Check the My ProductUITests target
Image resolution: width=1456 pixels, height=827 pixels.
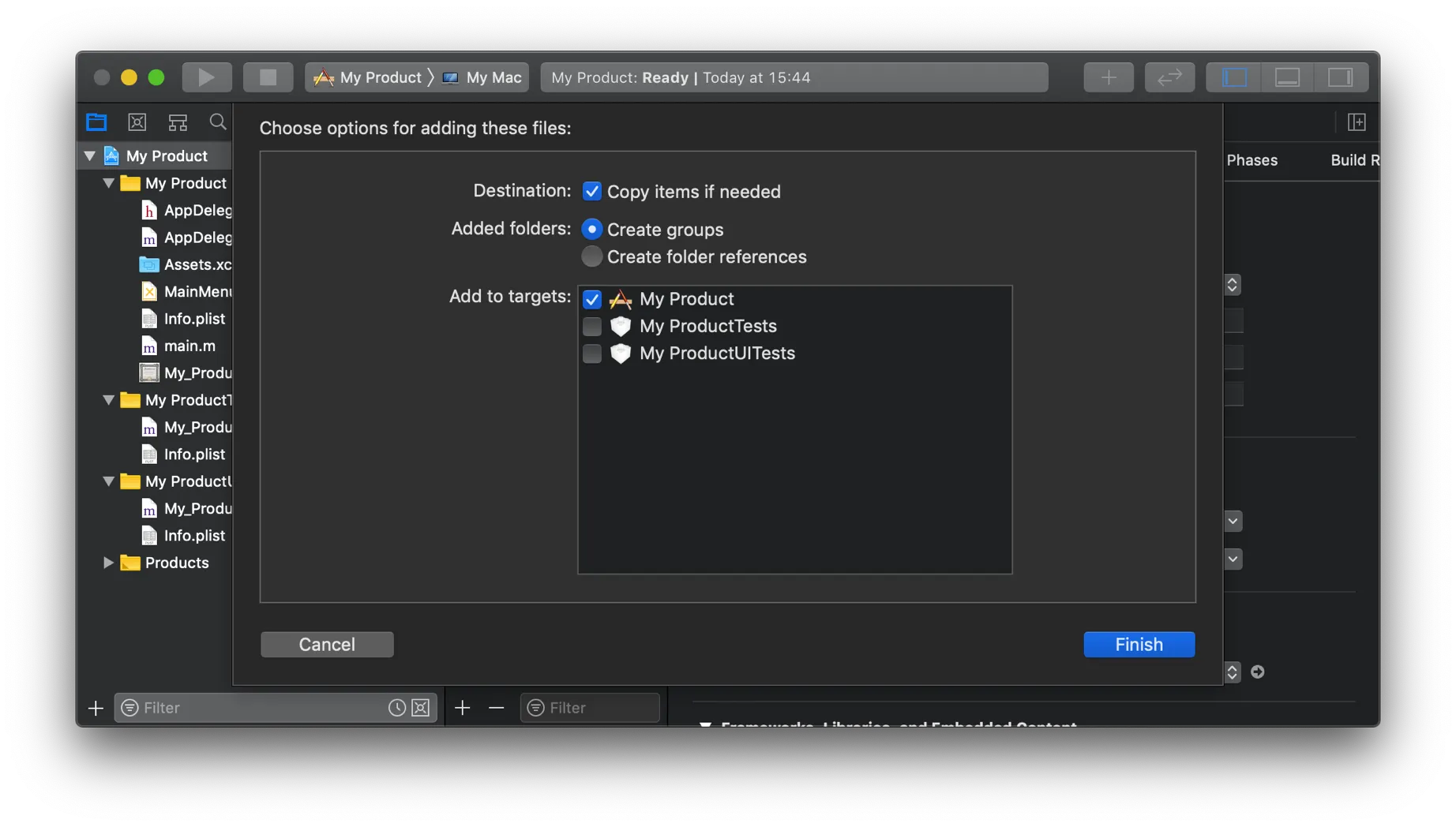coord(591,354)
